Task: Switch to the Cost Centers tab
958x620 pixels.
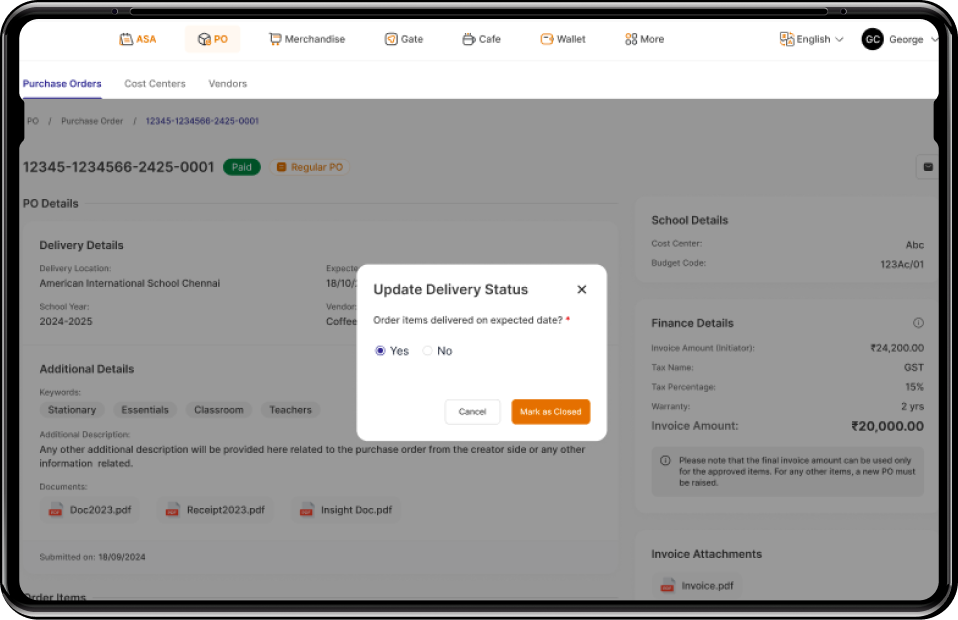Action: 155,84
